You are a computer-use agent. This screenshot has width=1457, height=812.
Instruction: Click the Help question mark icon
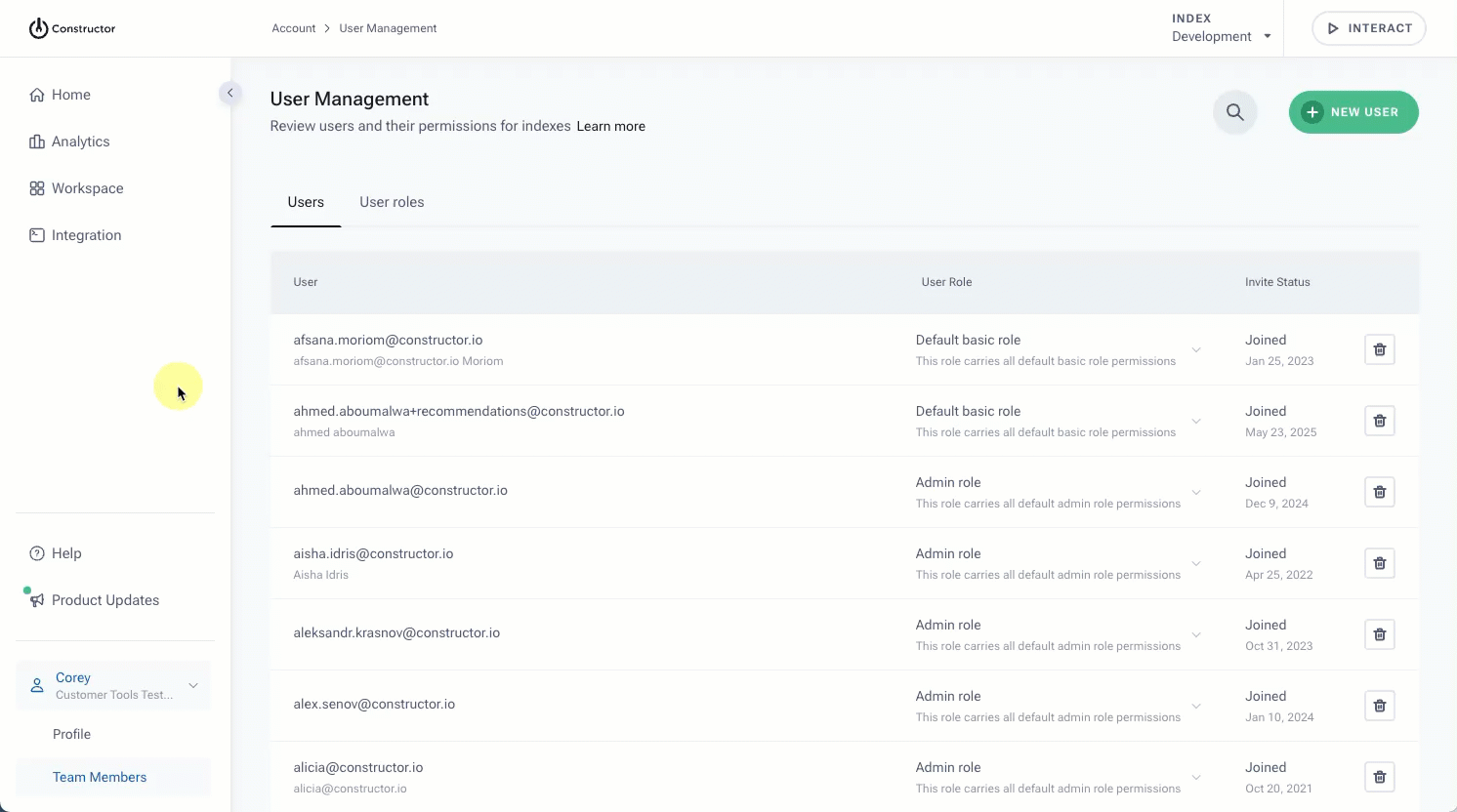37,553
